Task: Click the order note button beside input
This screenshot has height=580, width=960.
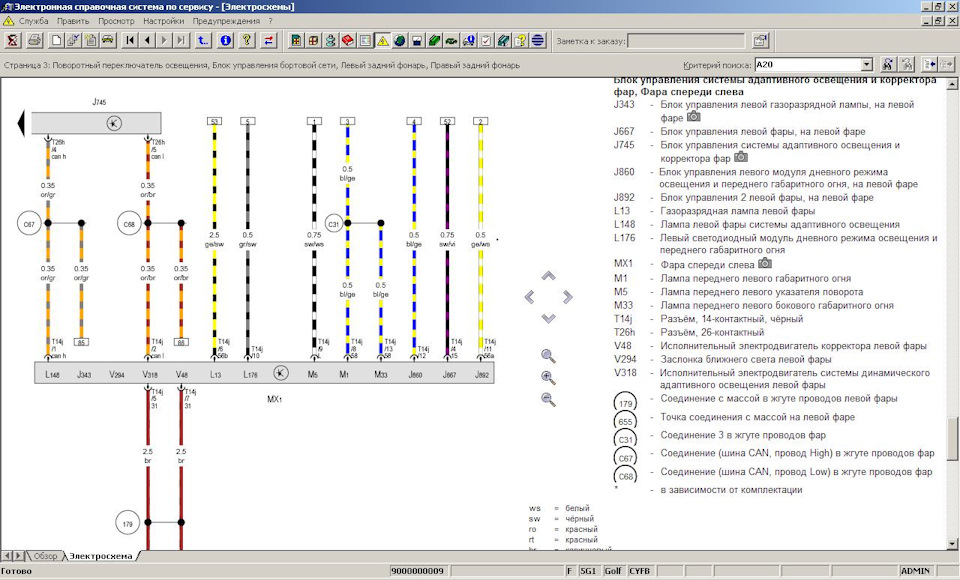Action: coord(760,41)
